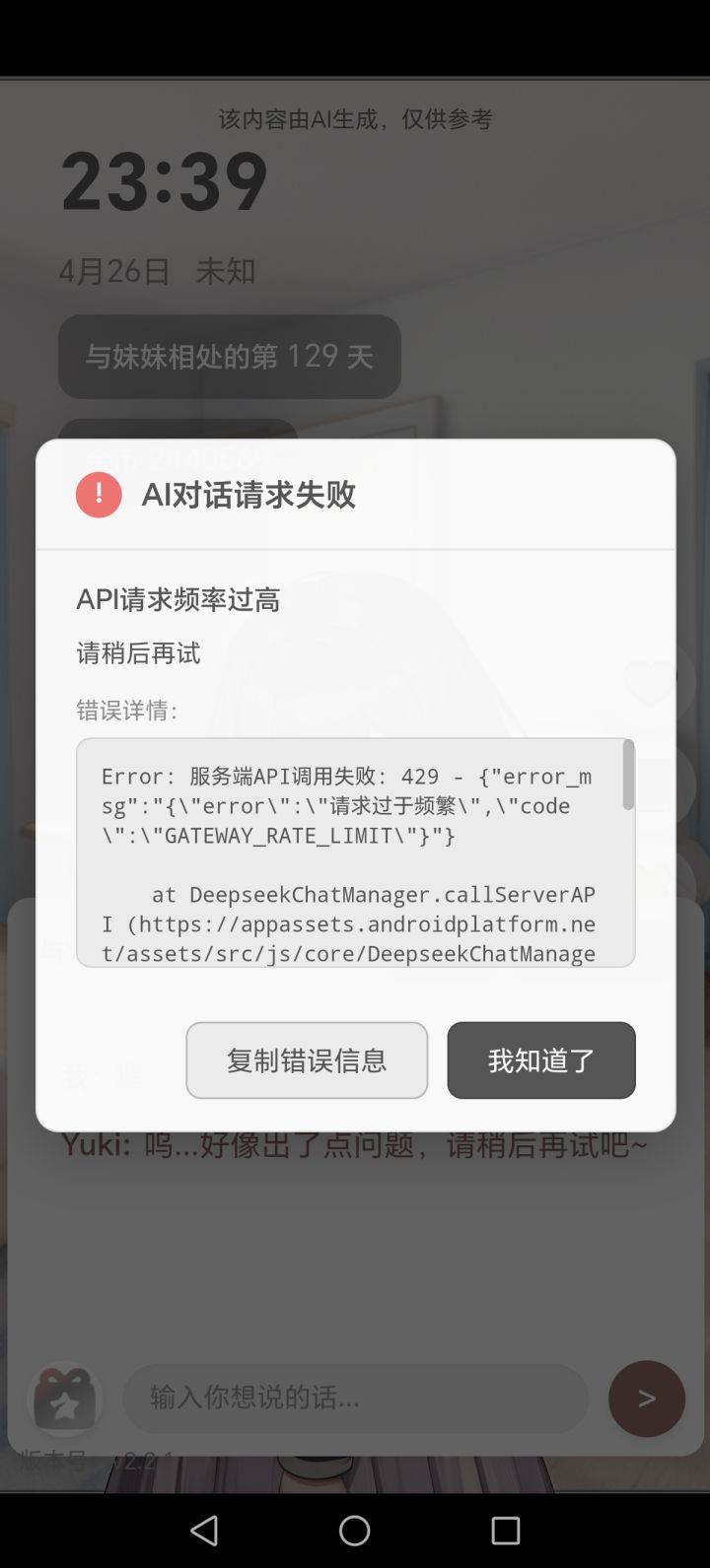The image size is (710, 1568).
Task: Dismiss the dialog with 我知道了
Action: click(541, 1060)
